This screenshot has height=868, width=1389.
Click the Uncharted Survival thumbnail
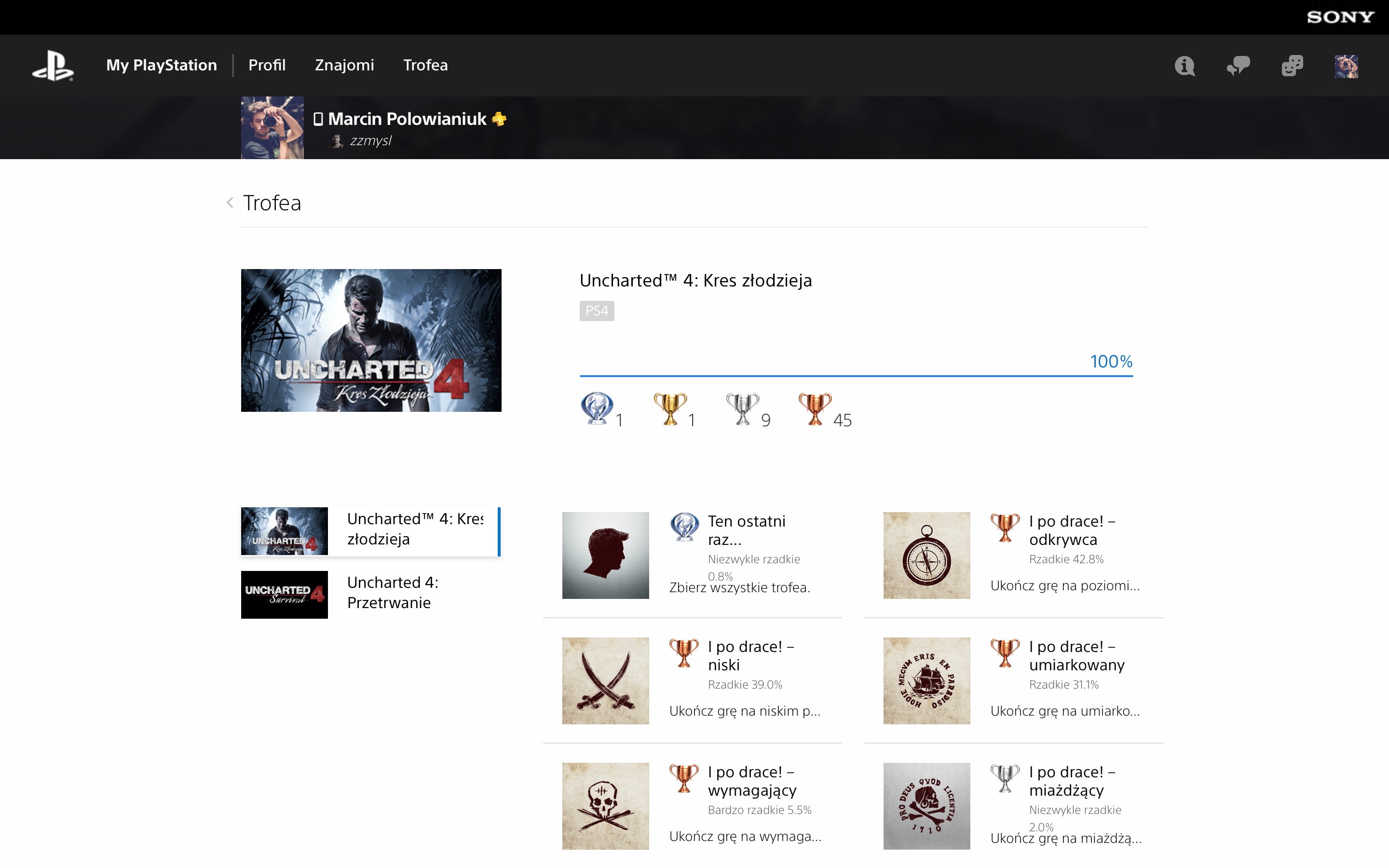pos(284,594)
